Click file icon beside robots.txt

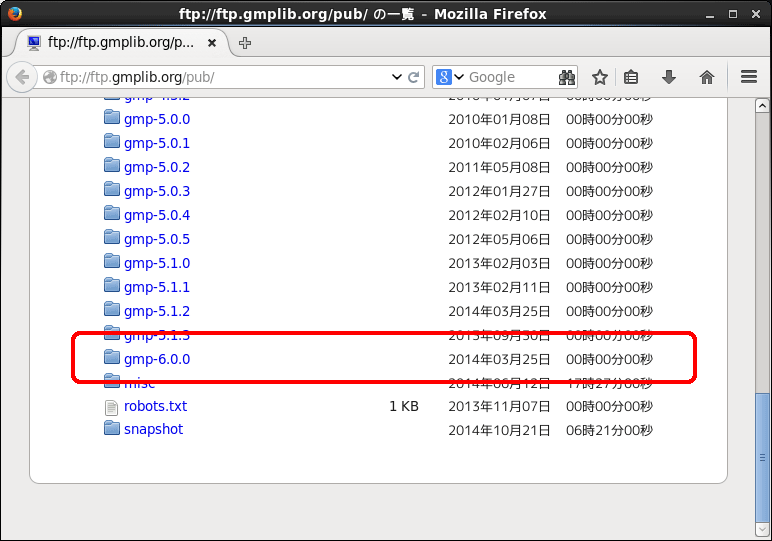point(111,408)
